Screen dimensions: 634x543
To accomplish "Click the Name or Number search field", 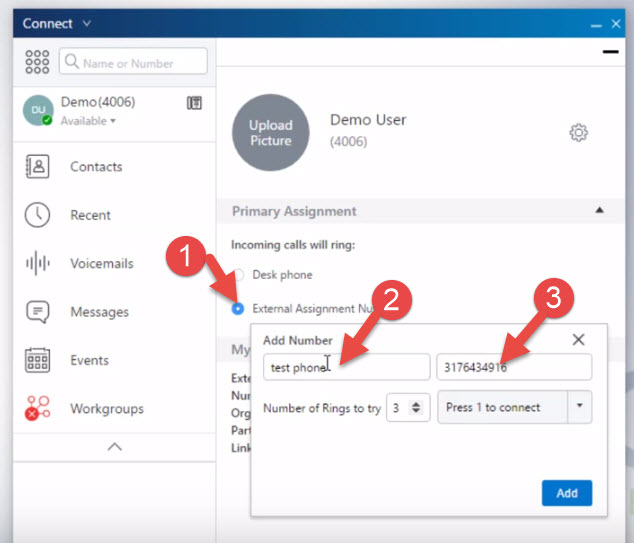I will (133, 61).
